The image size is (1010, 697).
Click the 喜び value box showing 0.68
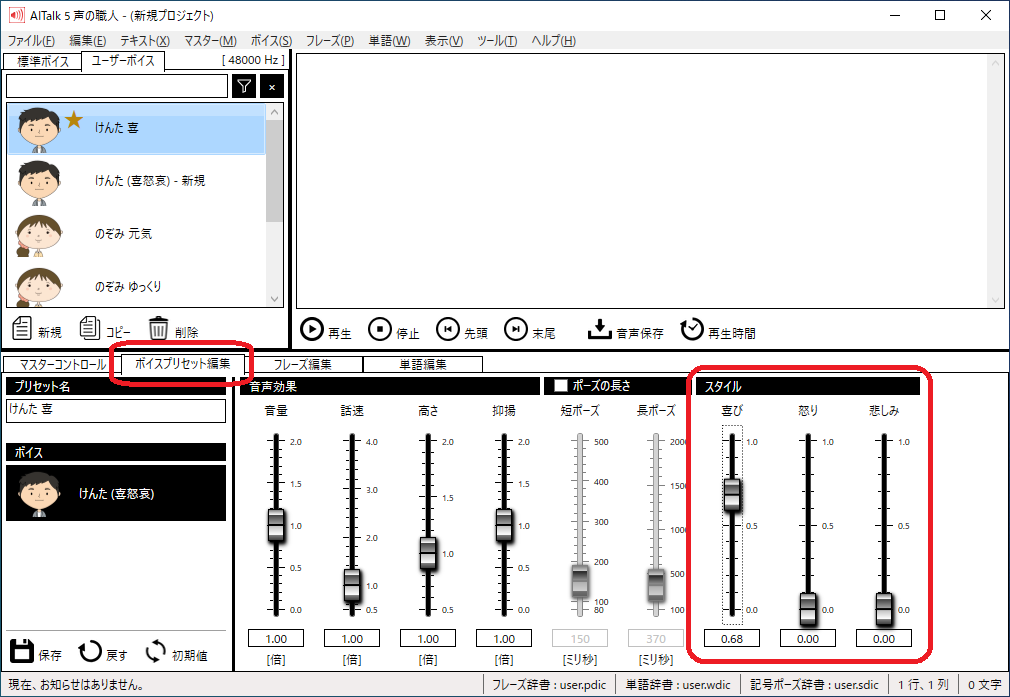click(x=732, y=638)
